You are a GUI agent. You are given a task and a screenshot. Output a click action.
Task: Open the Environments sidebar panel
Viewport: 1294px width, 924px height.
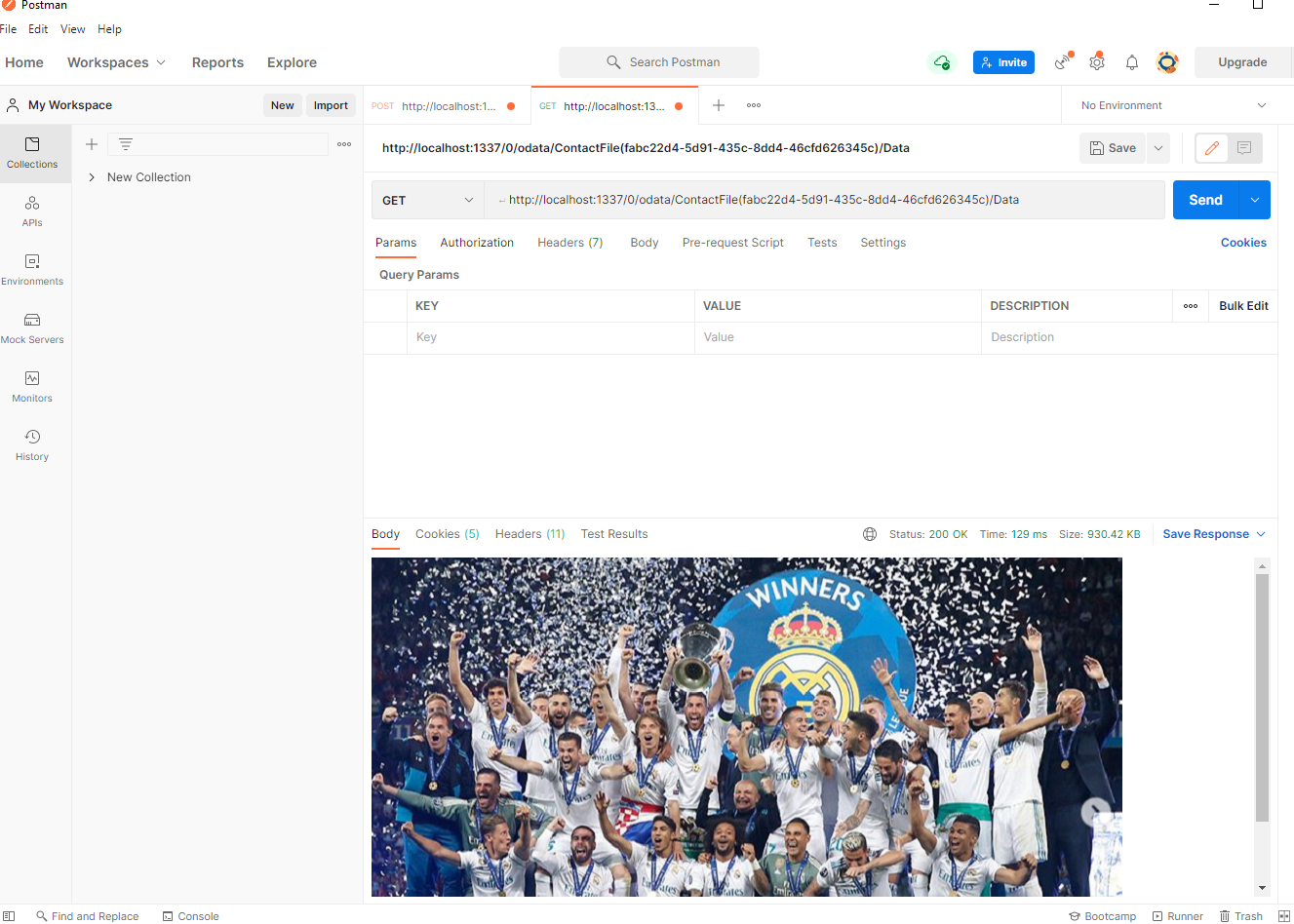click(32, 270)
